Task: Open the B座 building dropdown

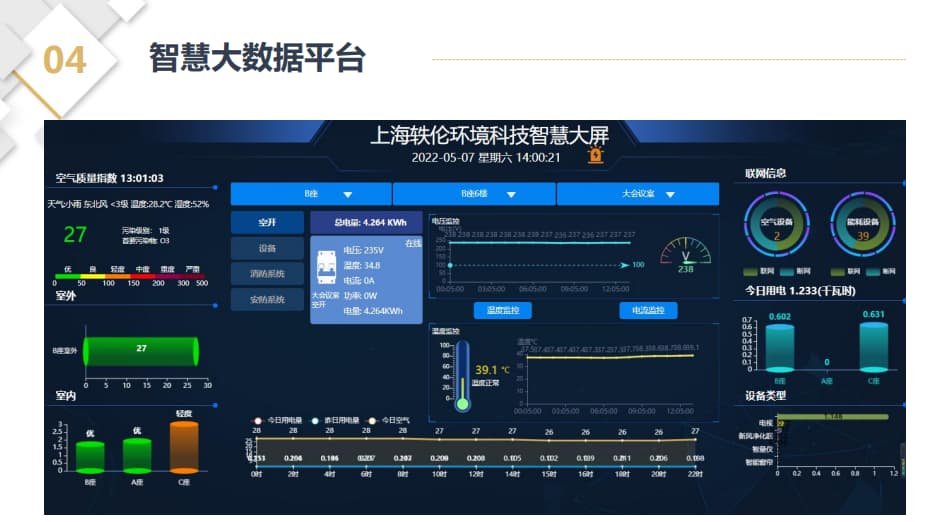Action: pyautogui.click(x=311, y=194)
